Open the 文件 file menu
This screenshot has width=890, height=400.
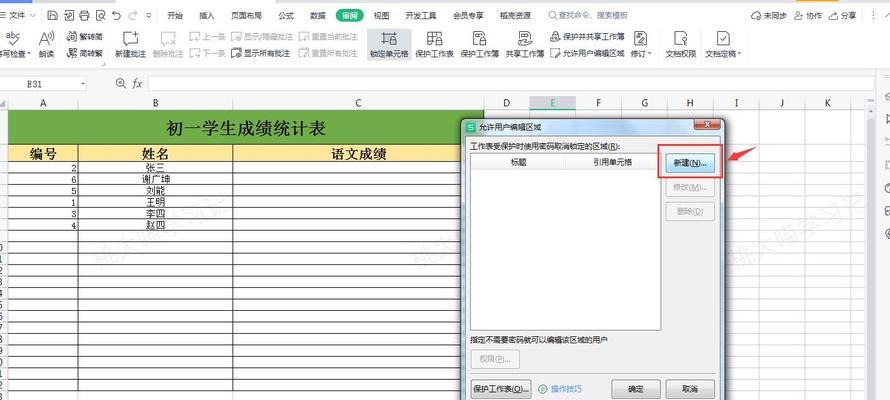click(x=17, y=16)
